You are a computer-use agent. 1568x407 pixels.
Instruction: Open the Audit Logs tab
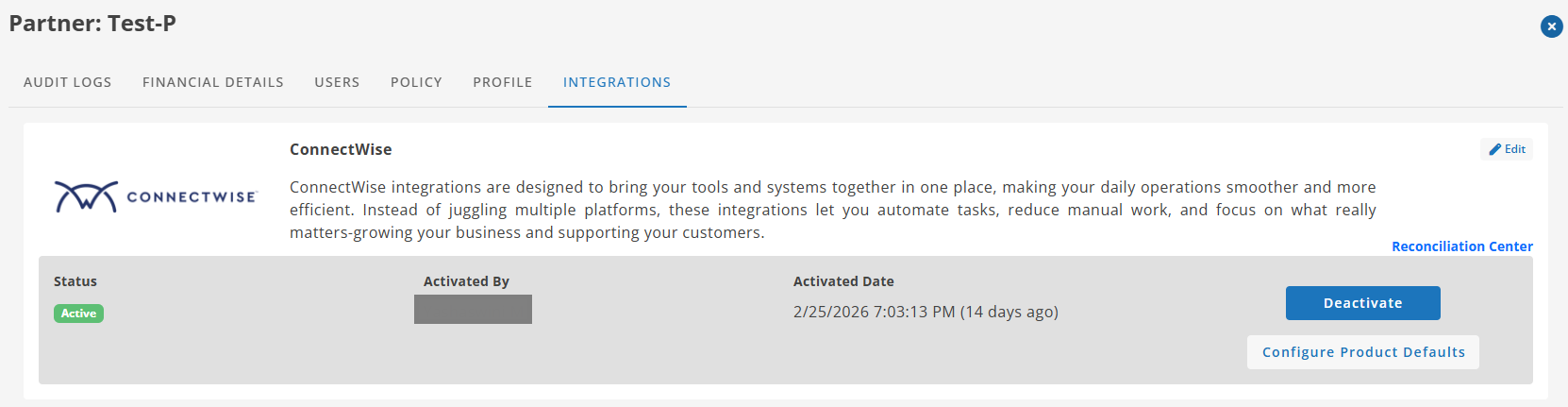(68, 82)
